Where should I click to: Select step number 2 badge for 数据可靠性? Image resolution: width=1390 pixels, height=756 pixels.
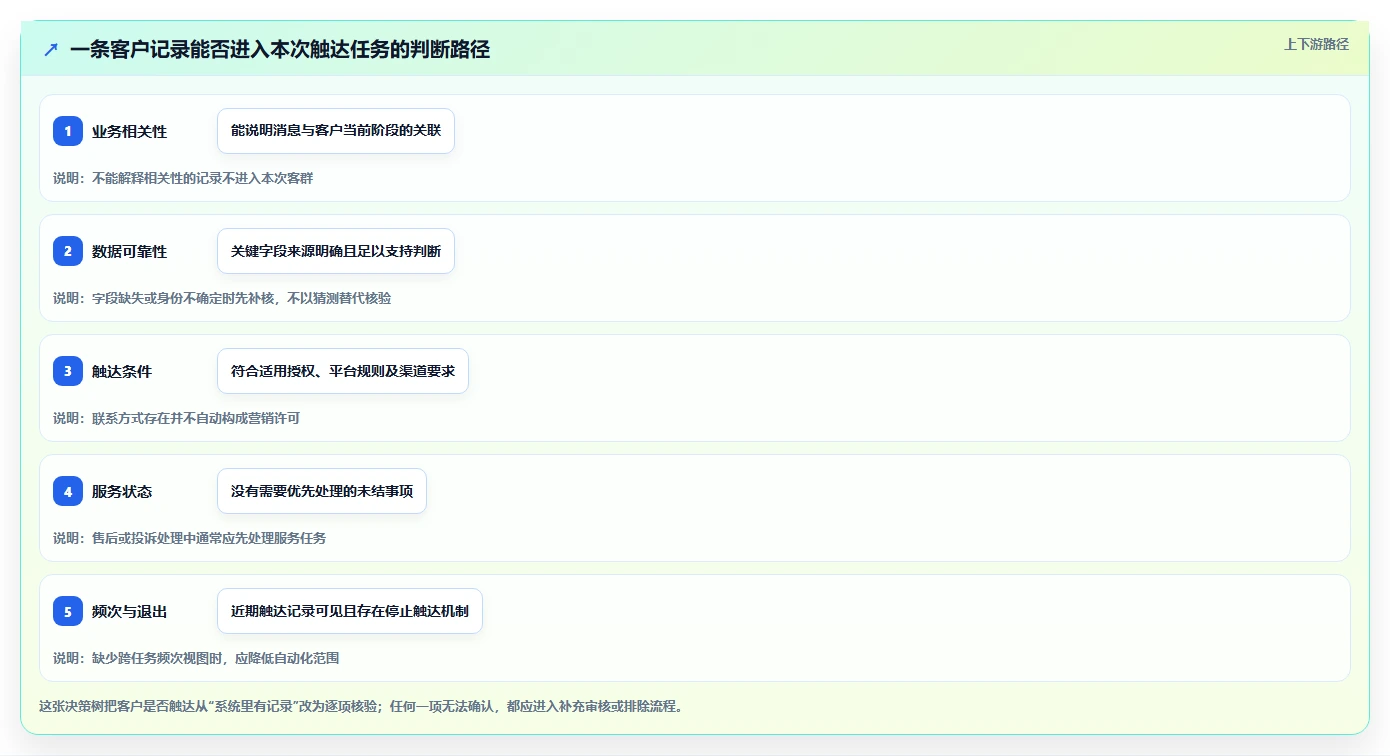[x=68, y=251]
